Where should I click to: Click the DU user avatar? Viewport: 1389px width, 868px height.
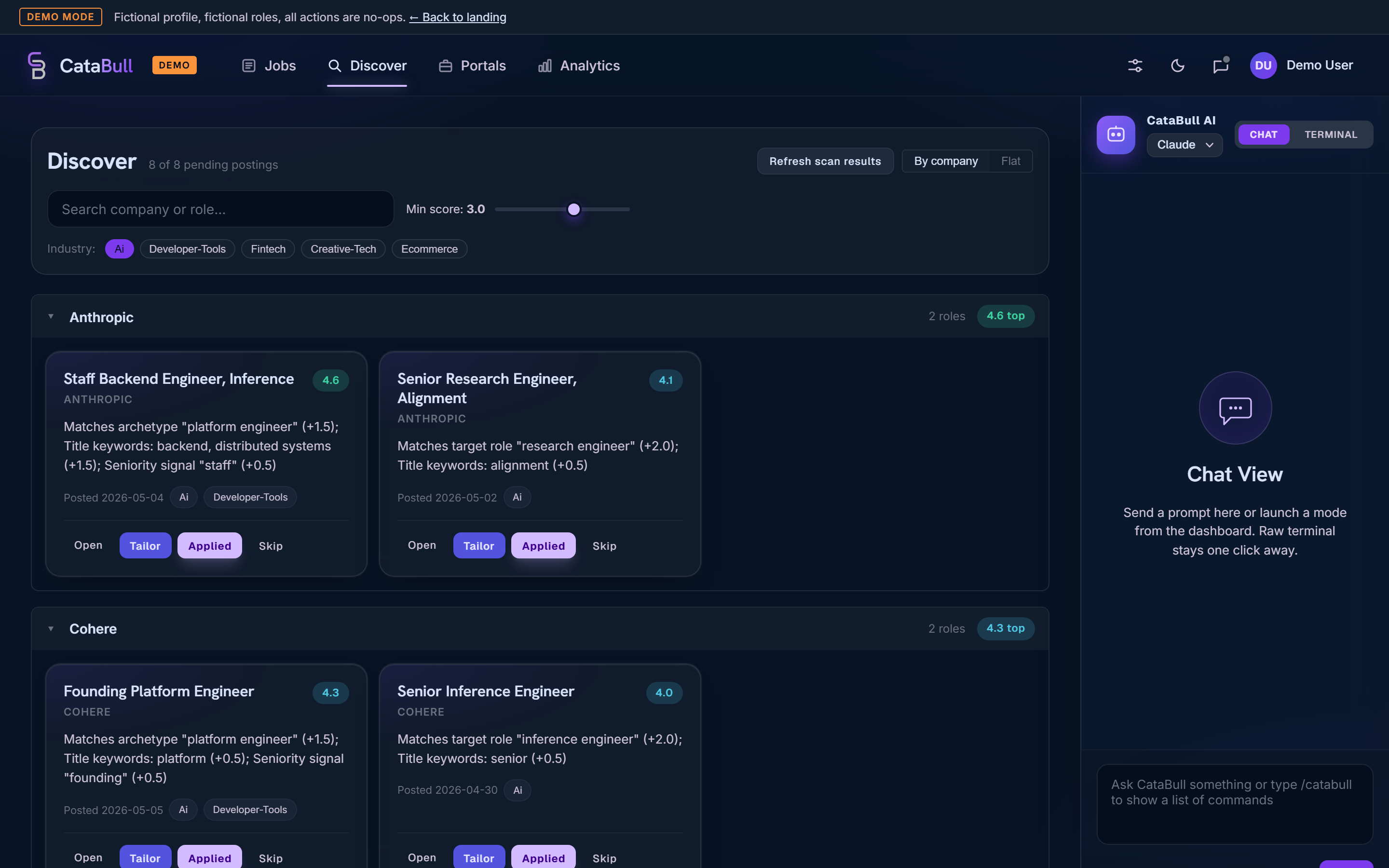coord(1263,66)
